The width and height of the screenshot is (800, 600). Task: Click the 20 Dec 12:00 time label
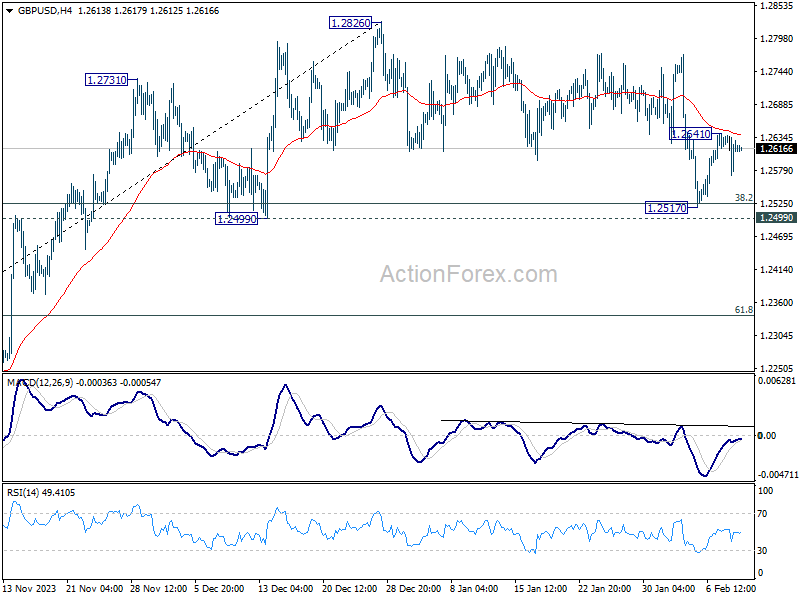click(x=350, y=589)
